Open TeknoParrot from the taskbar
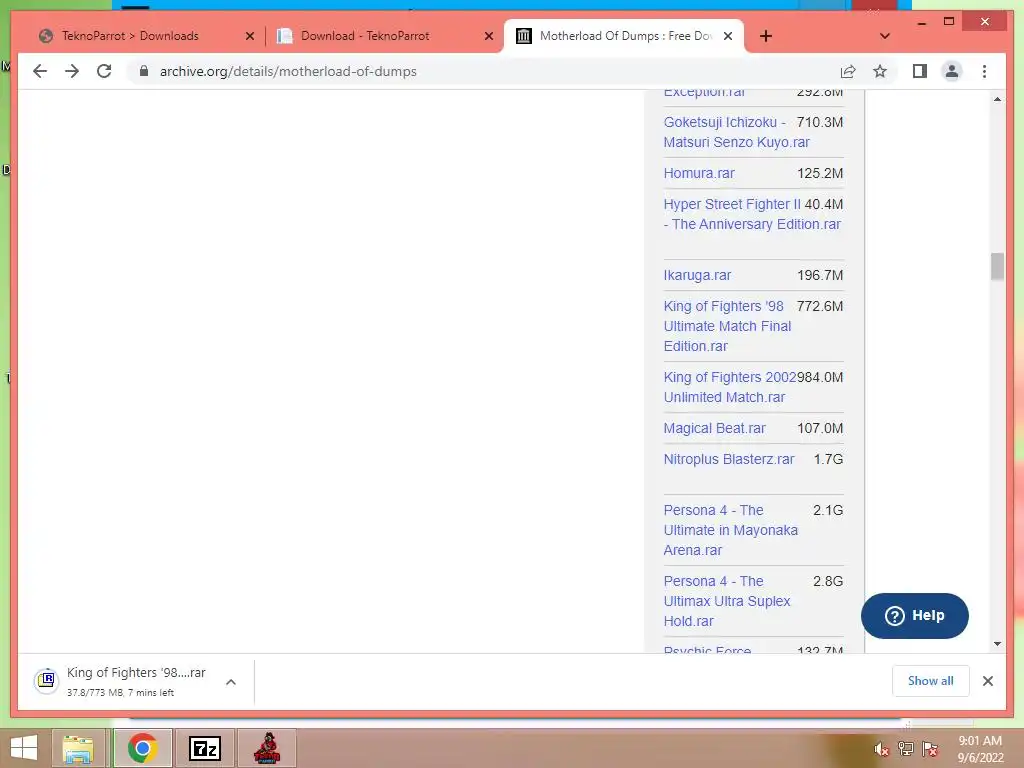This screenshot has height=768, width=1024. tap(266, 748)
